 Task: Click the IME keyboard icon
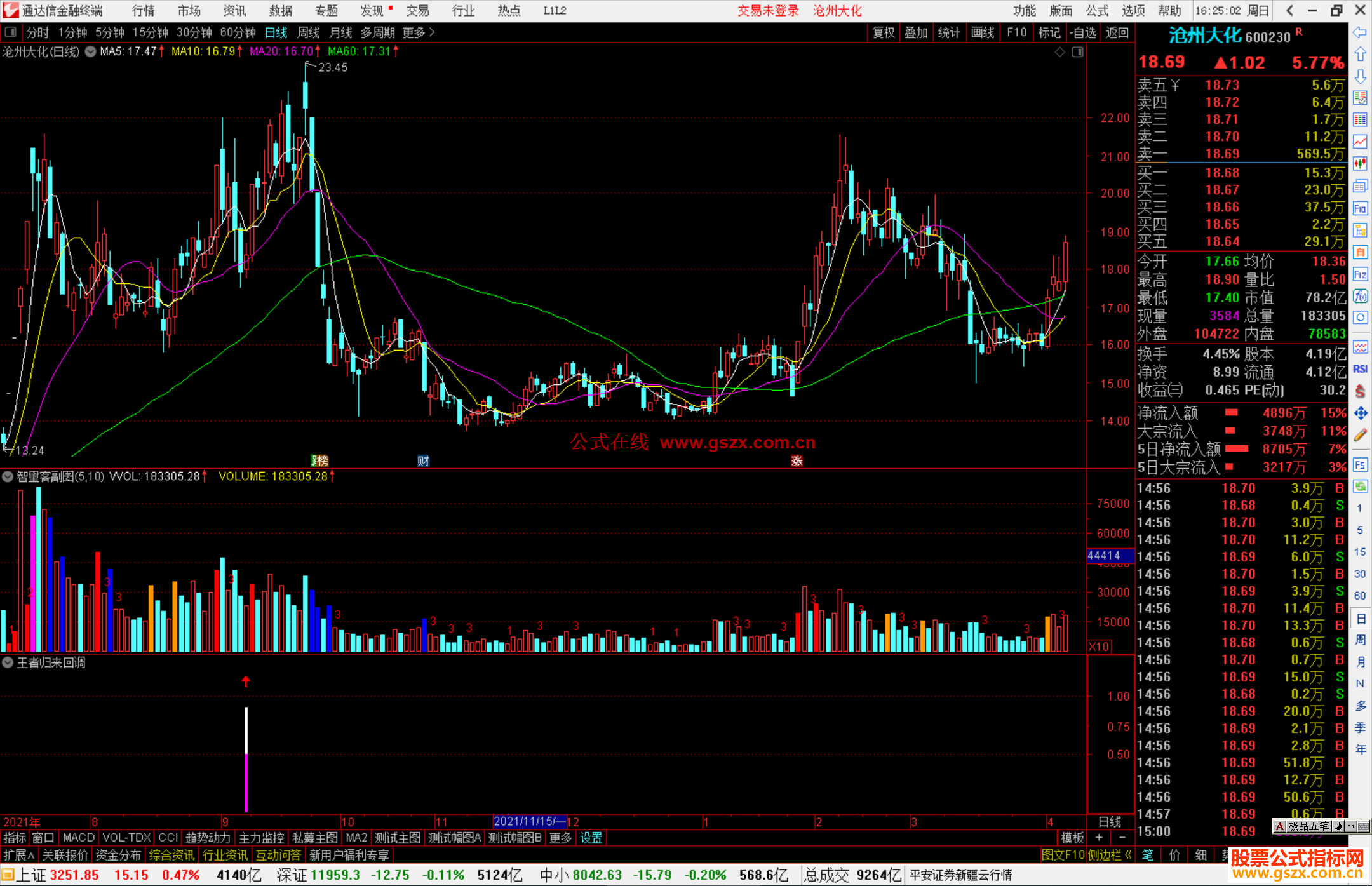(x=1363, y=826)
